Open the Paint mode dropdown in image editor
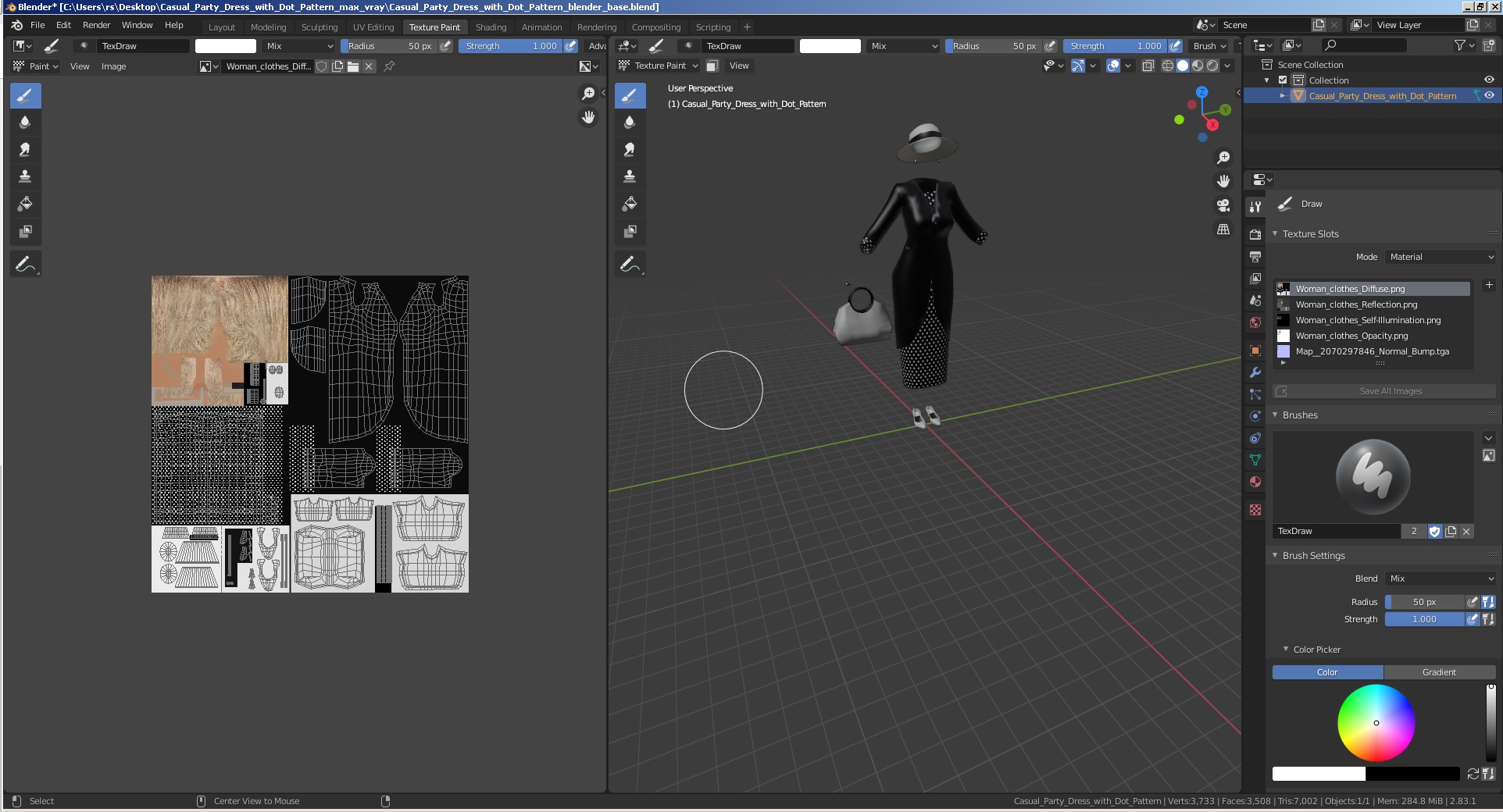1503x812 pixels. coord(36,66)
